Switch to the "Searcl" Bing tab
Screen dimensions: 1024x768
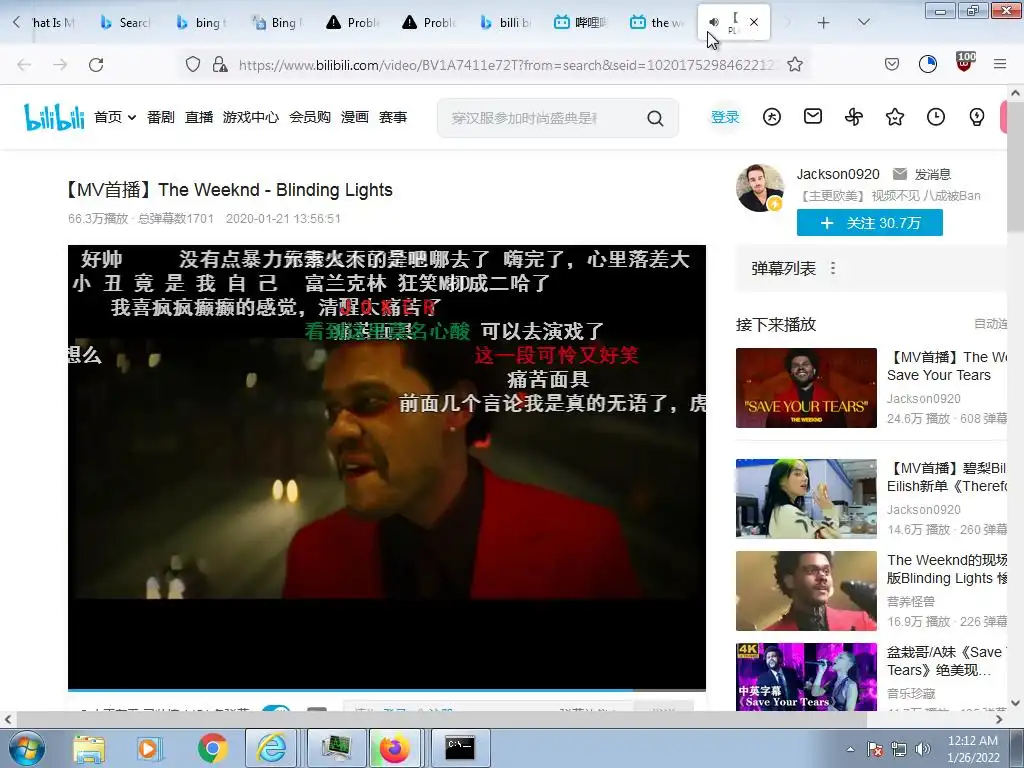tap(125, 22)
